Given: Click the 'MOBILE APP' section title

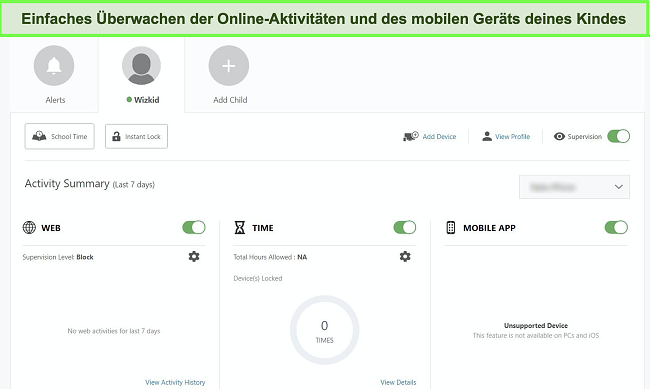Looking at the screenshot, I should 489,228.
